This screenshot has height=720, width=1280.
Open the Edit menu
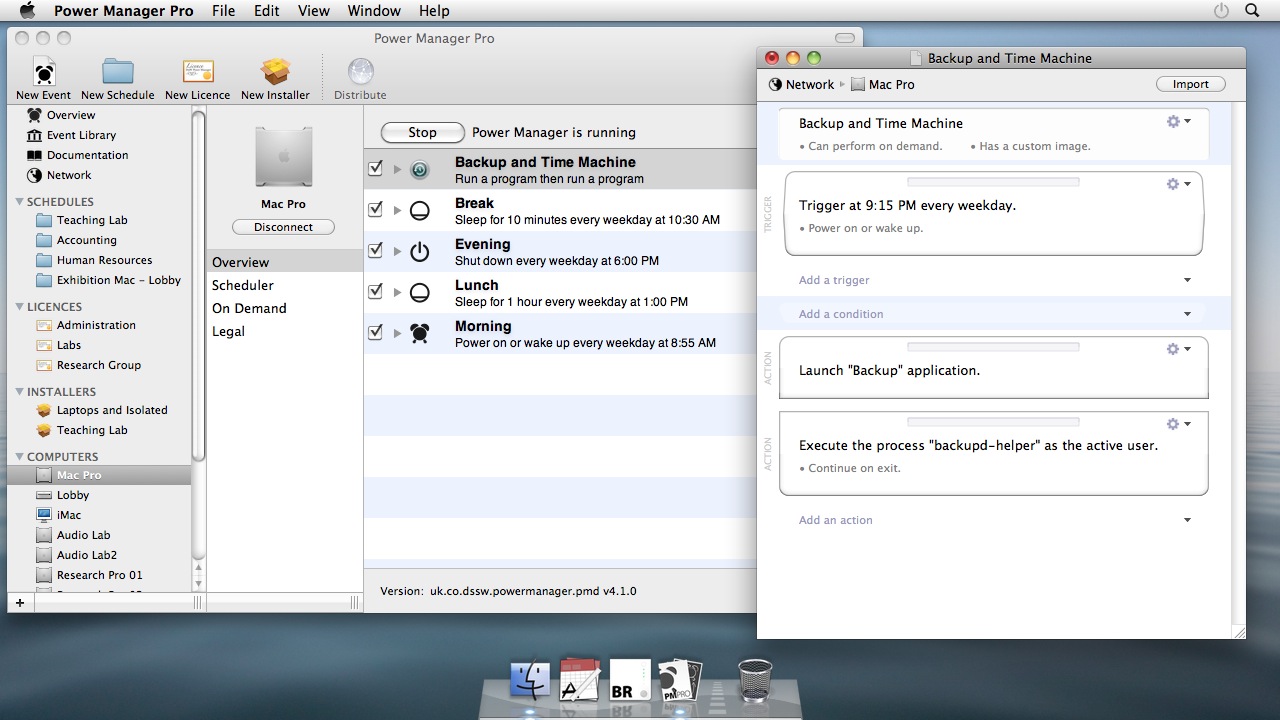click(x=266, y=11)
